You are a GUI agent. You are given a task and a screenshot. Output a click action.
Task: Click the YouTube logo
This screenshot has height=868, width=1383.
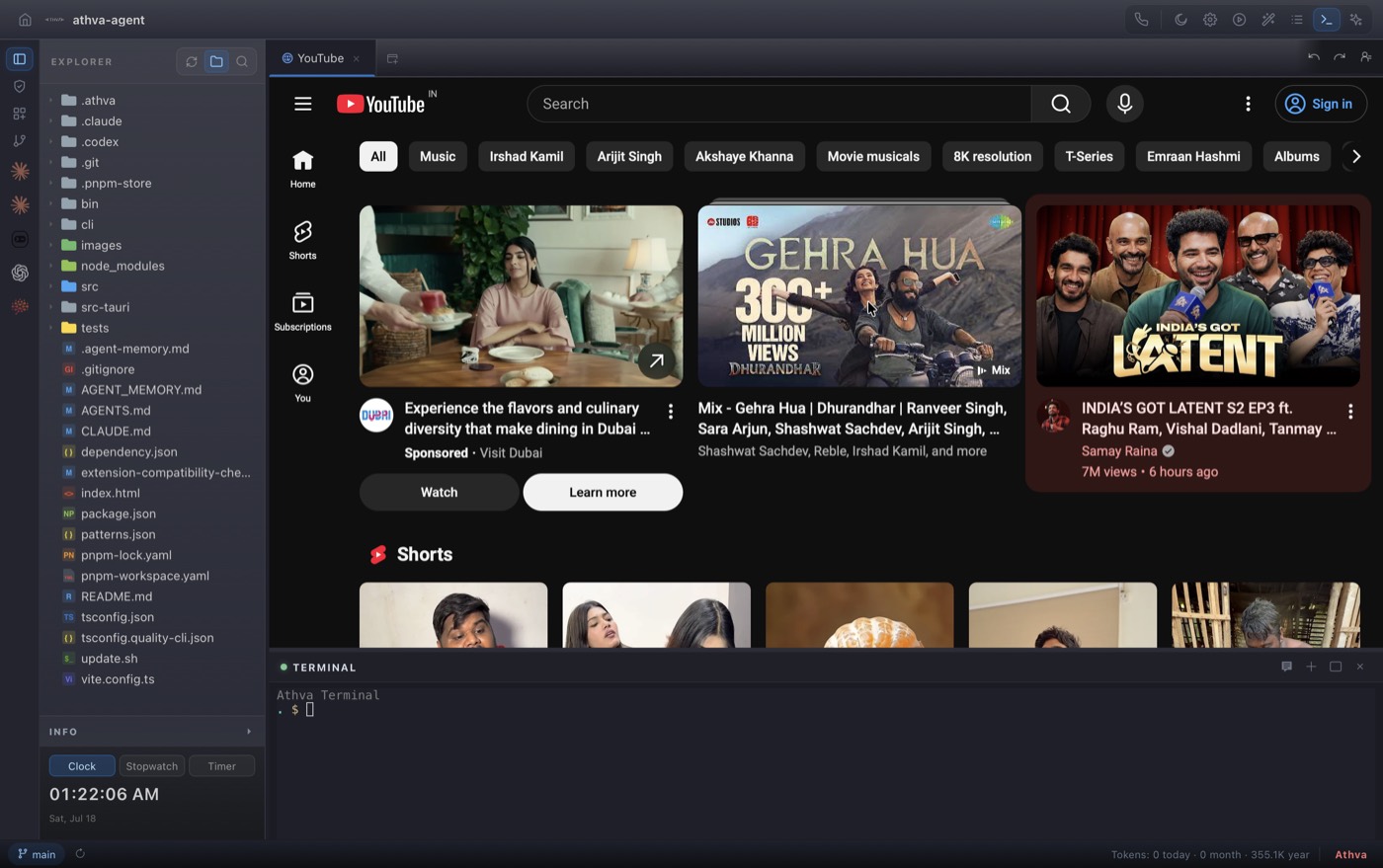(x=381, y=104)
